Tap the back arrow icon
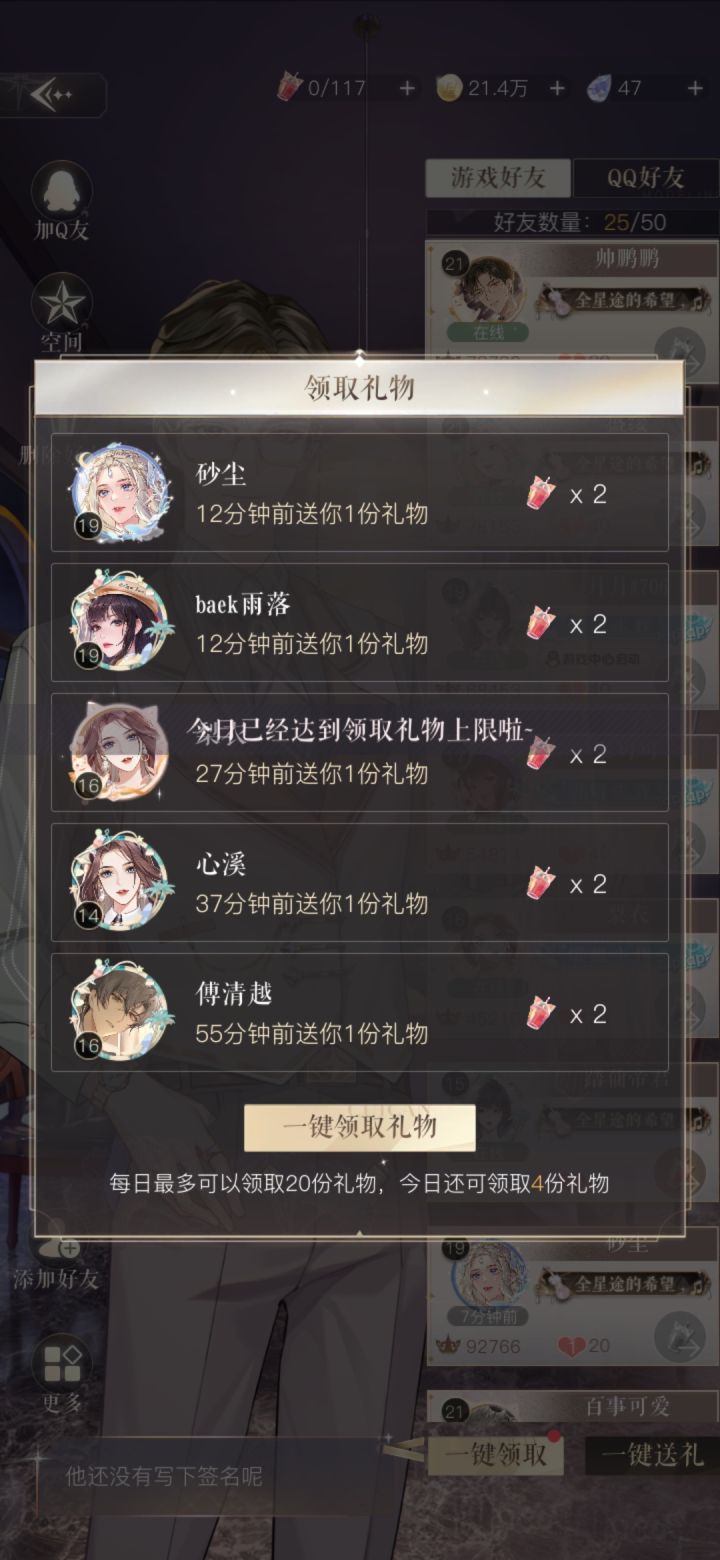720x1560 pixels. (52, 95)
